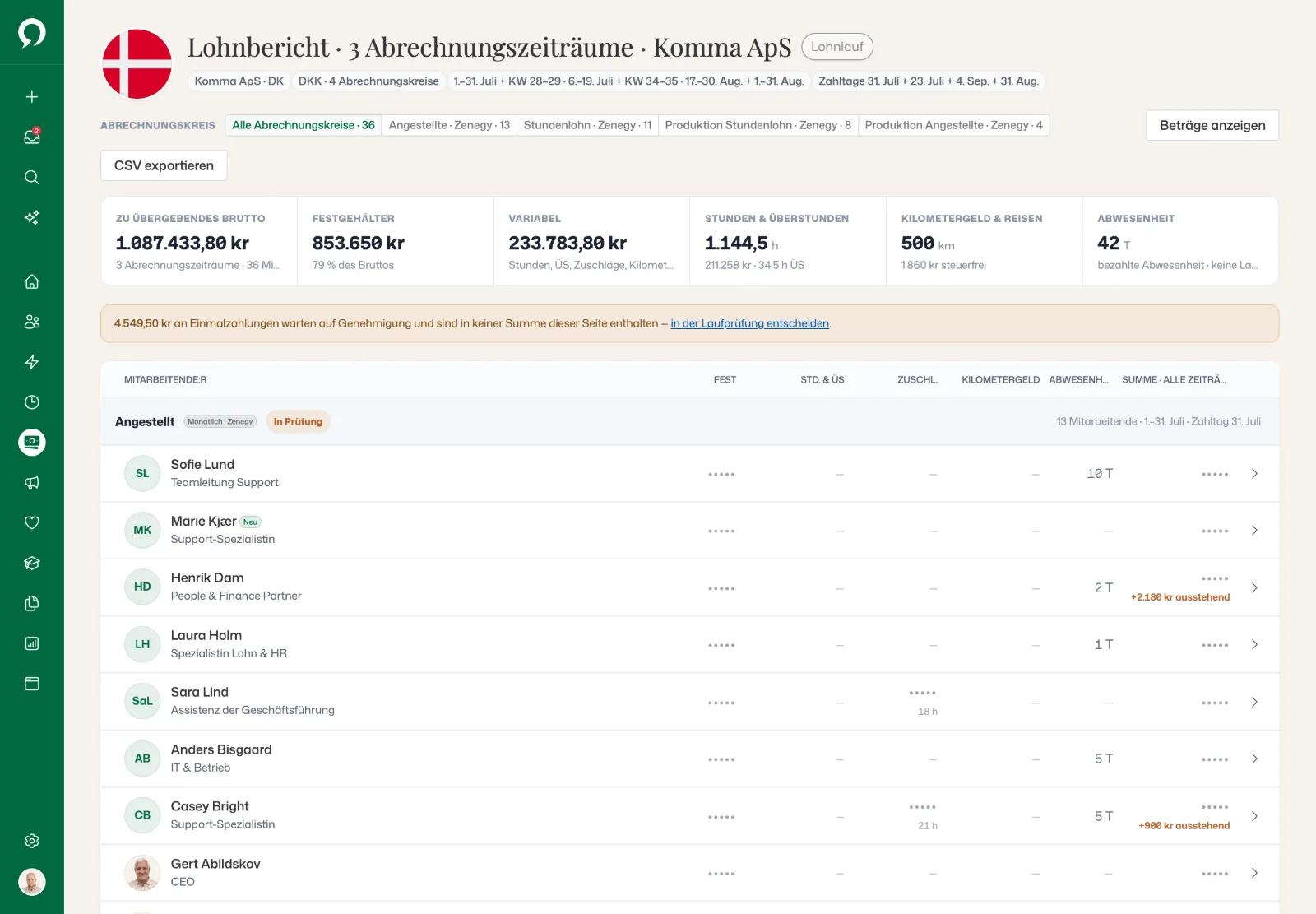1316x914 pixels.
Task: Toggle the Beträge anzeigen button
Action: coord(1212,125)
